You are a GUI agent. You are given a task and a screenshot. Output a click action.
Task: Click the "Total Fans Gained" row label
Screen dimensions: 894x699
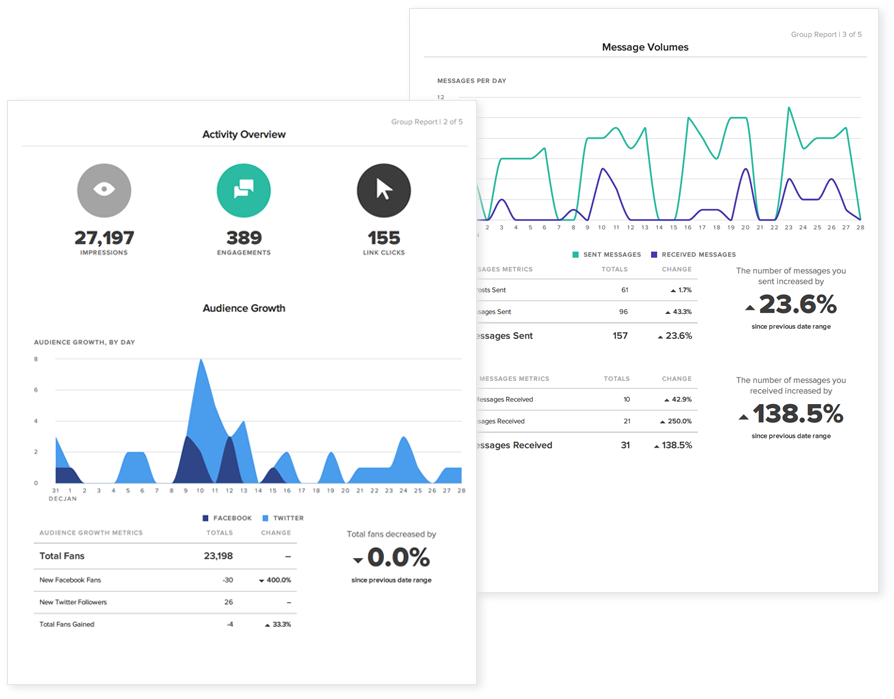click(x=67, y=625)
